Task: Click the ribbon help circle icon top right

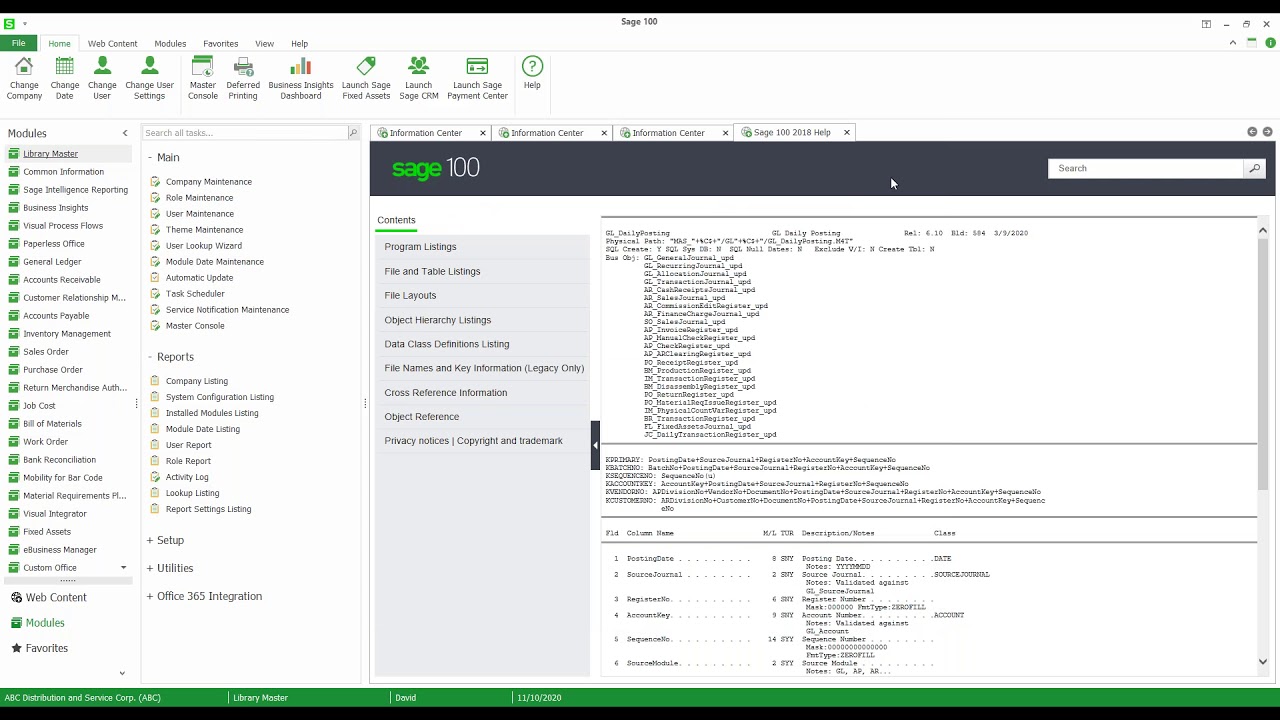Action: click(1271, 43)
